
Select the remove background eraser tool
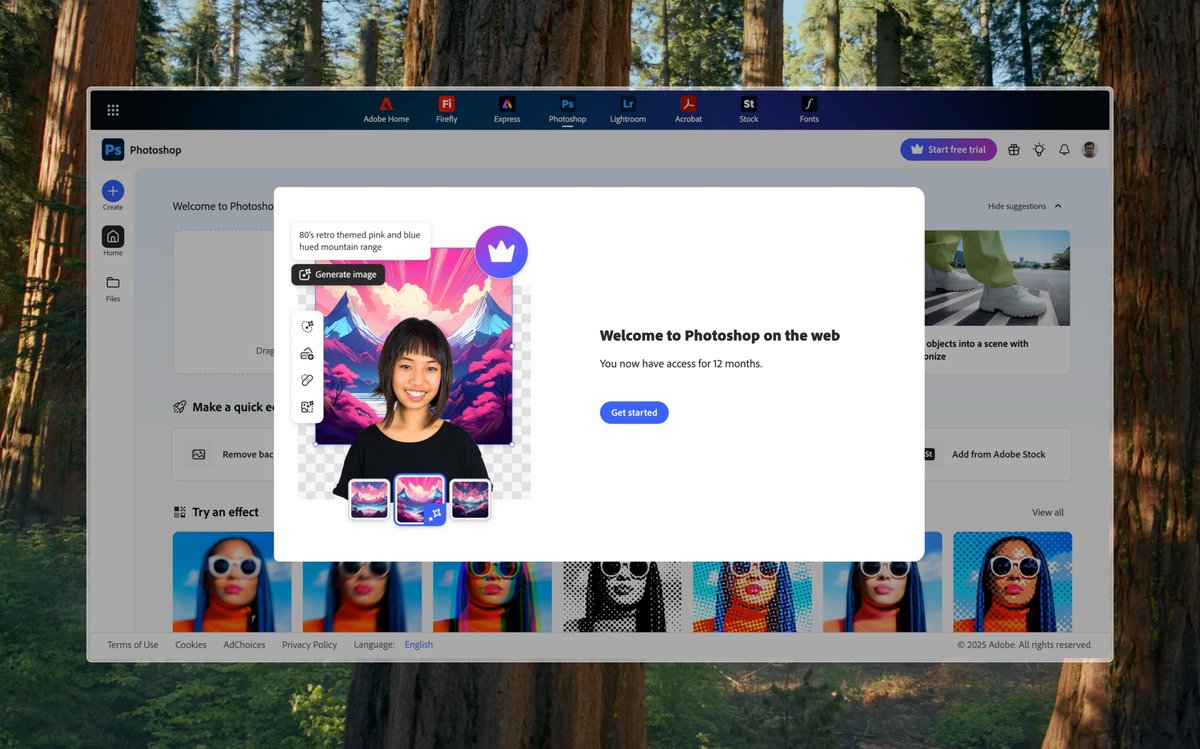click(x=307, y=379)
